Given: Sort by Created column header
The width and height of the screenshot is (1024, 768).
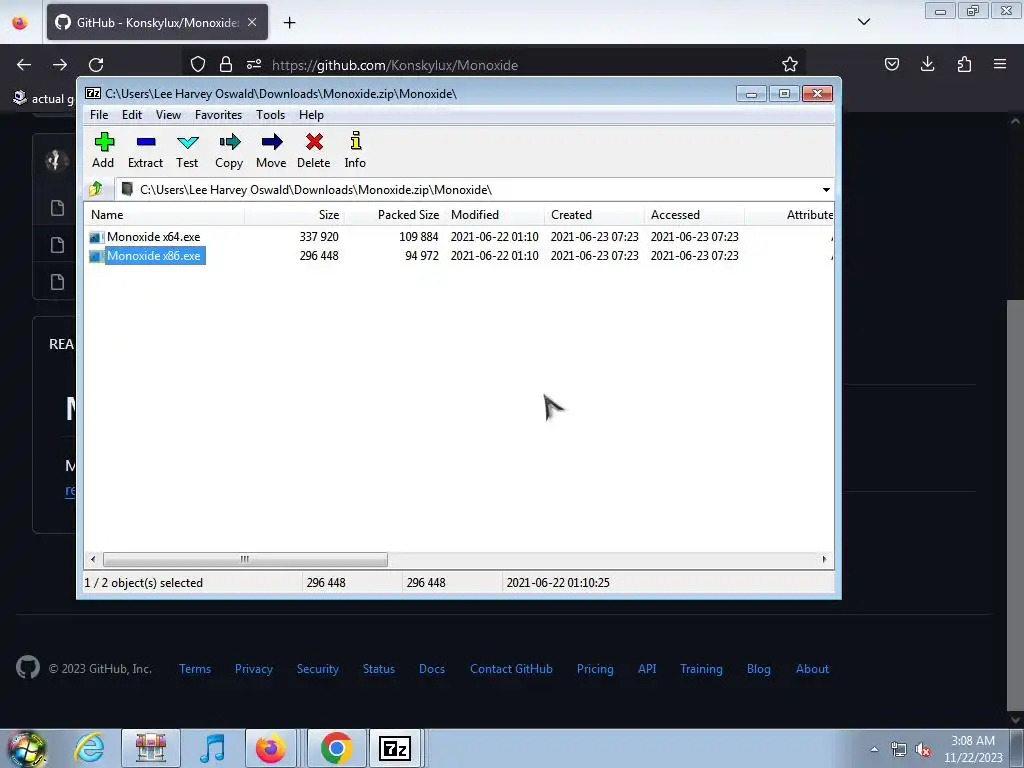Looking at the screenshot, I should pos(594,215).
